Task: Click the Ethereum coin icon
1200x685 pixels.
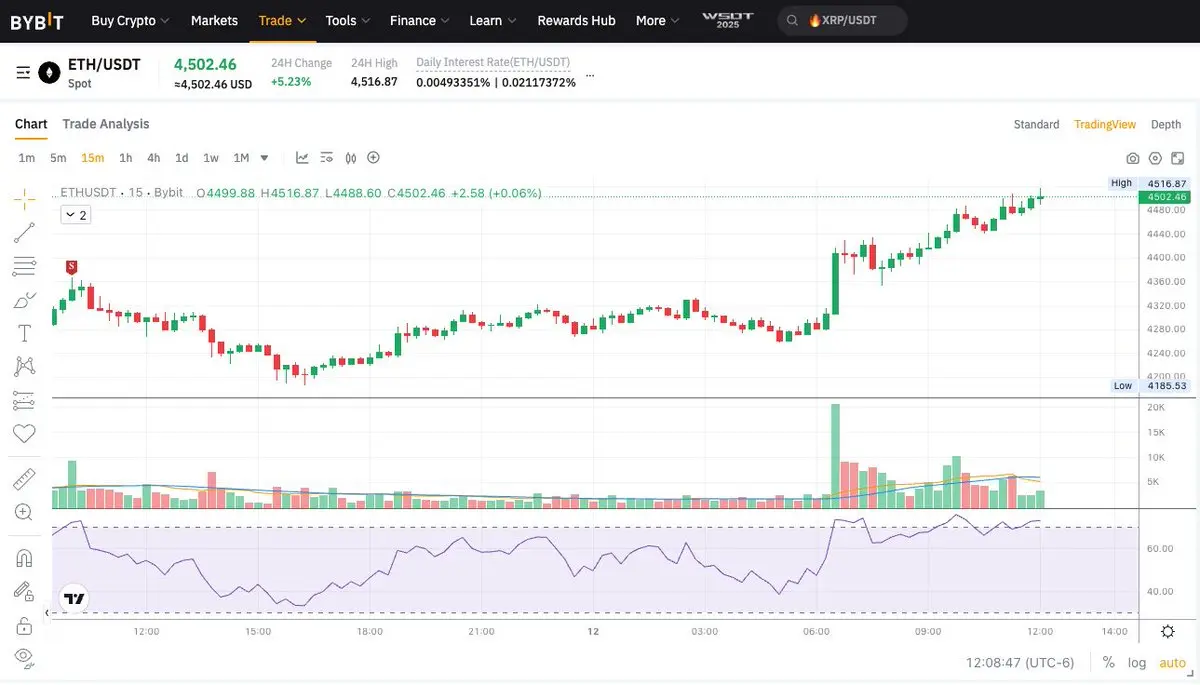Action: coord(49,72)
